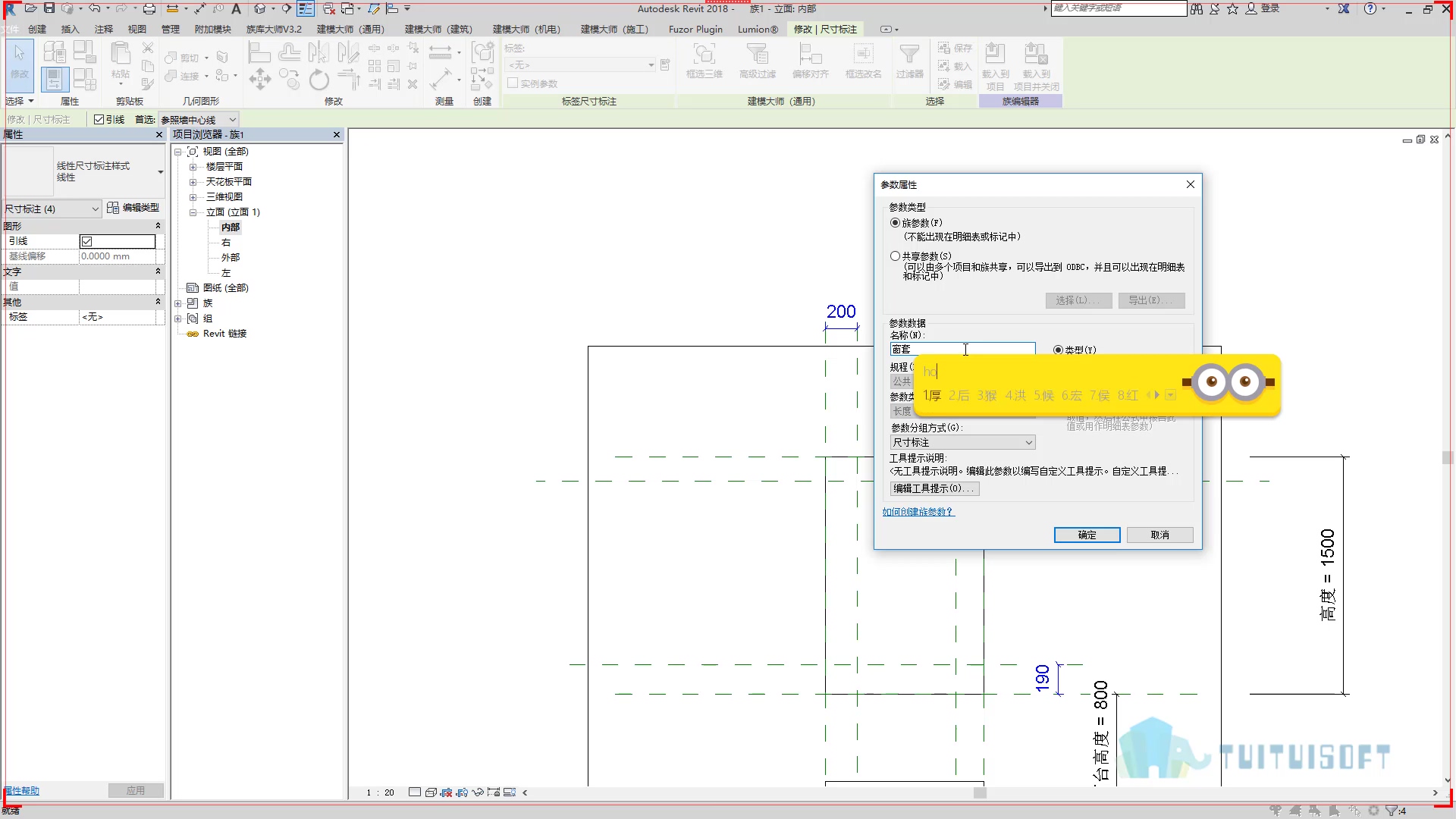Select the 族参数(F) radio button
The height and width of the screenshot is (819, 1456).
coord(895,223)
